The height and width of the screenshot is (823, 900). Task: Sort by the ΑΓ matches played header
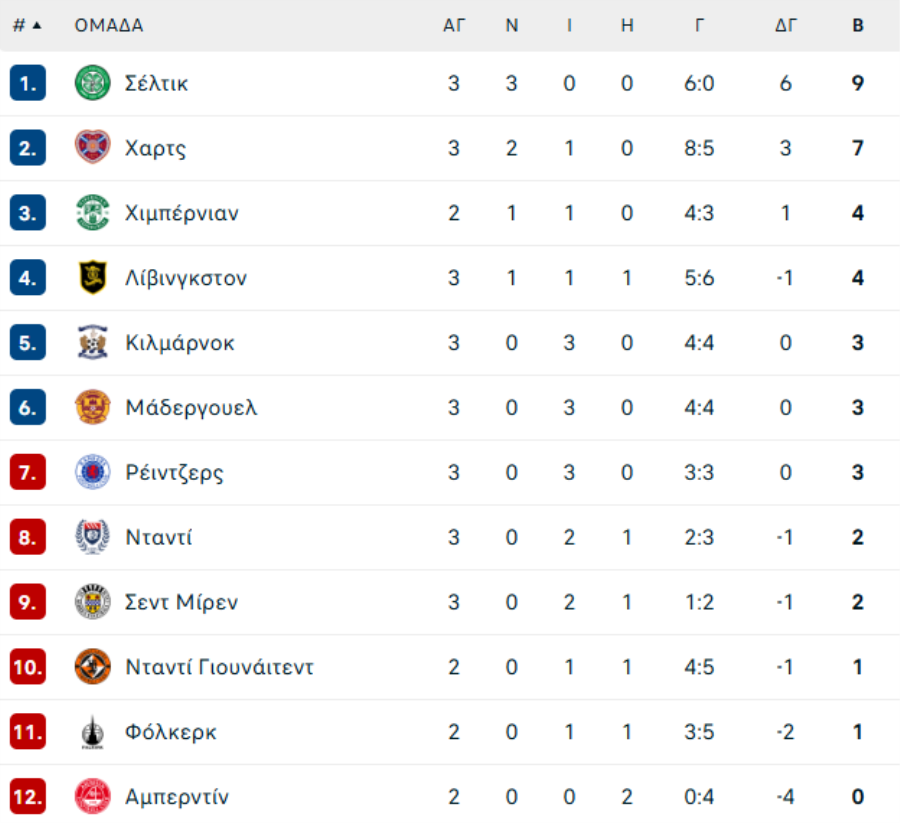pos(453,25)
